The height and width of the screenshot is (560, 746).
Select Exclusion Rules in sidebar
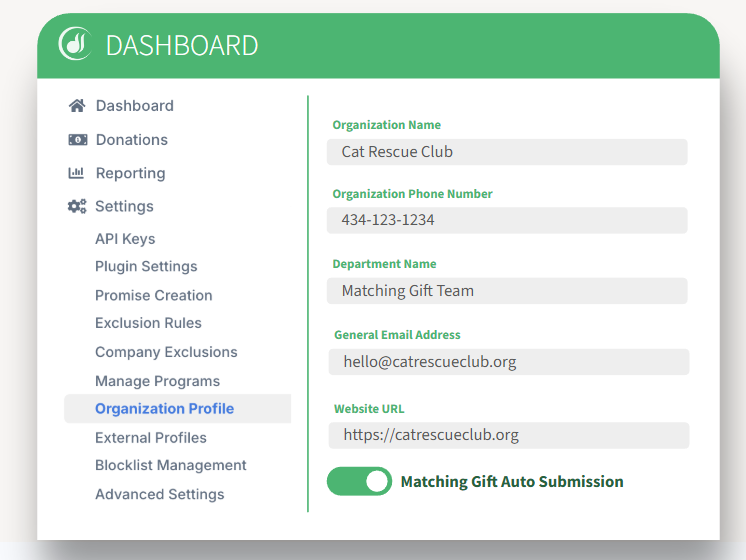pyautogui.click(x=148, y=323)
